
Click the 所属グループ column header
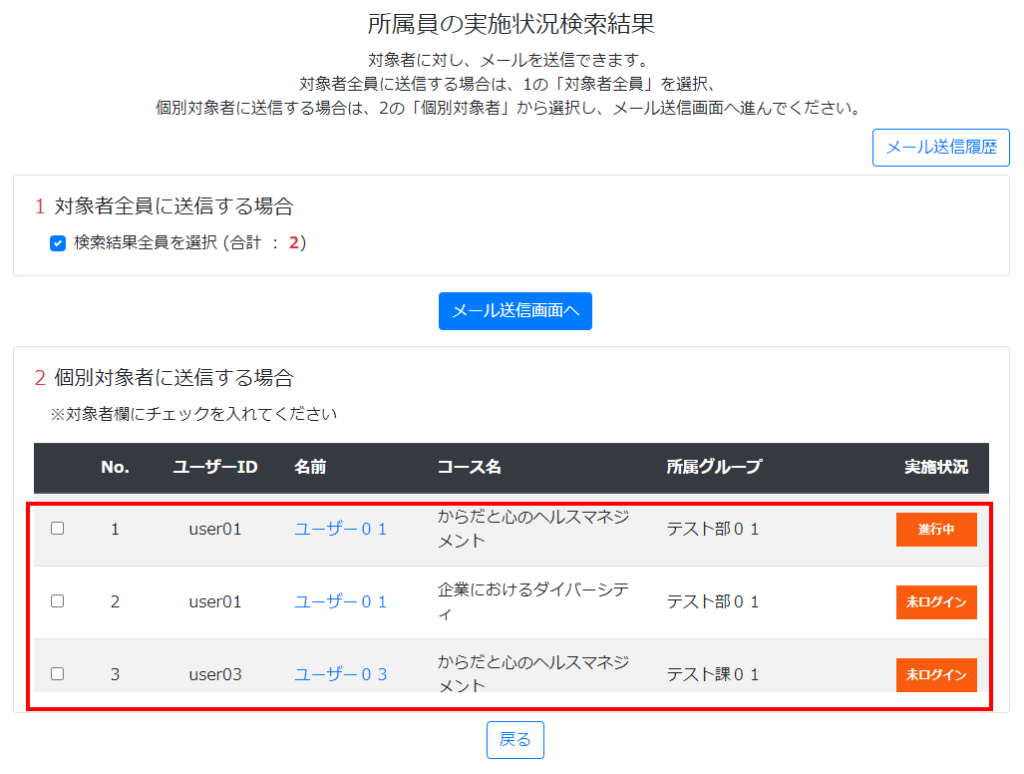pyautogui.click(x=714, y=467)
